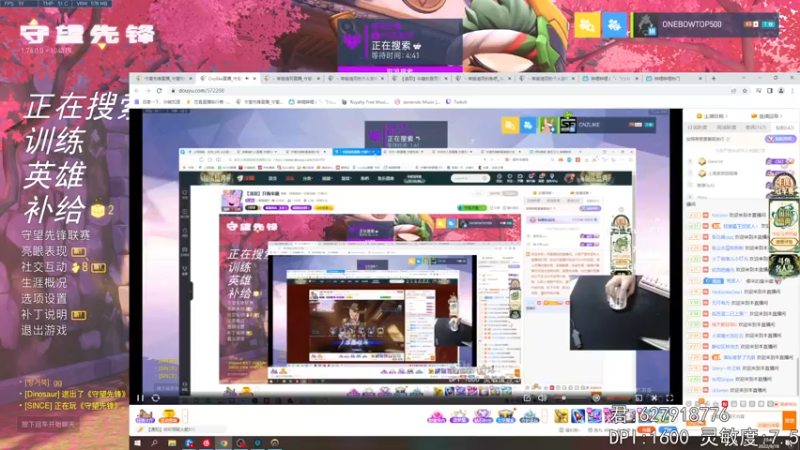Reload the douyu.com page
The image size is (800, 450).
point(159,90)
